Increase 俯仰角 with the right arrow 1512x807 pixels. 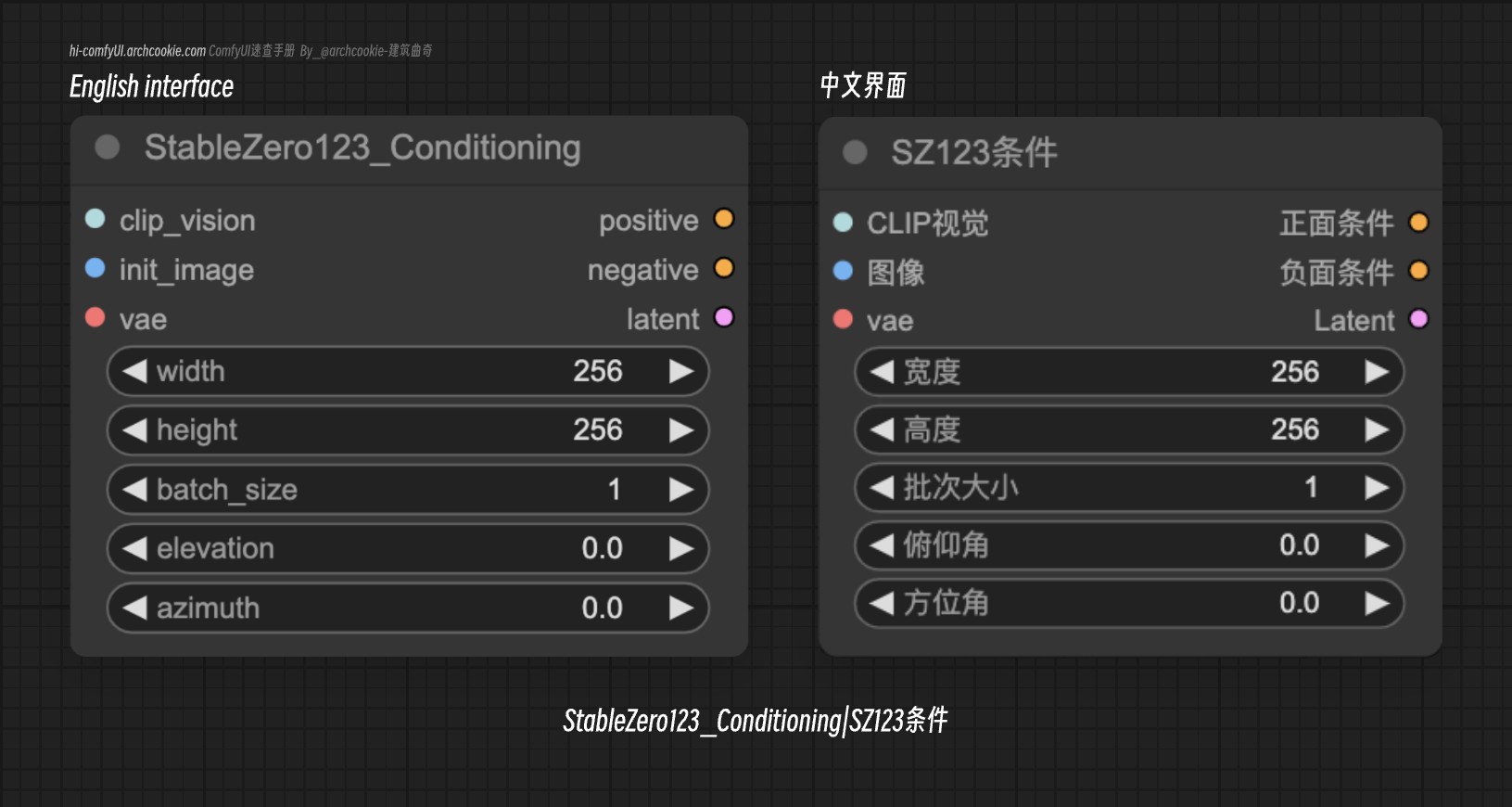1377,545
